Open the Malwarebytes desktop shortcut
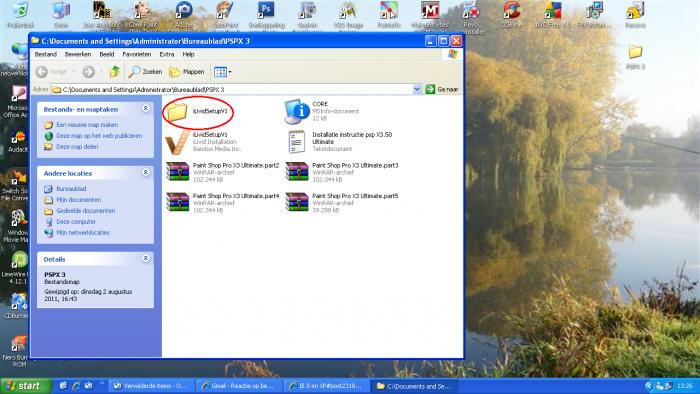Image resolution: width=700 pixels, height=394 pixels. click(x=430, y=15)
